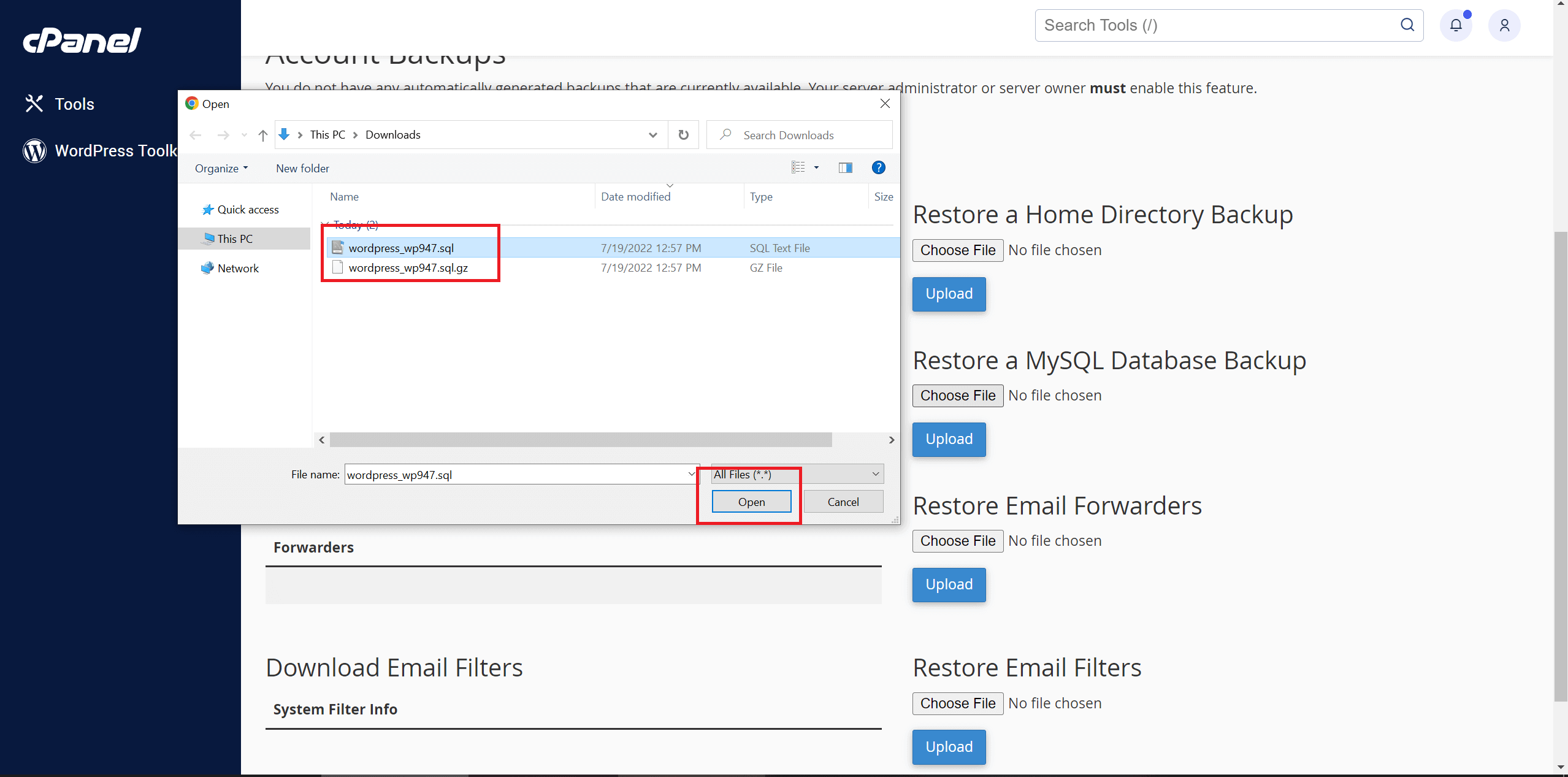Click Downloads in the address path
Image resolution: width=1568 pixels, height=777 pixels.
393,135
